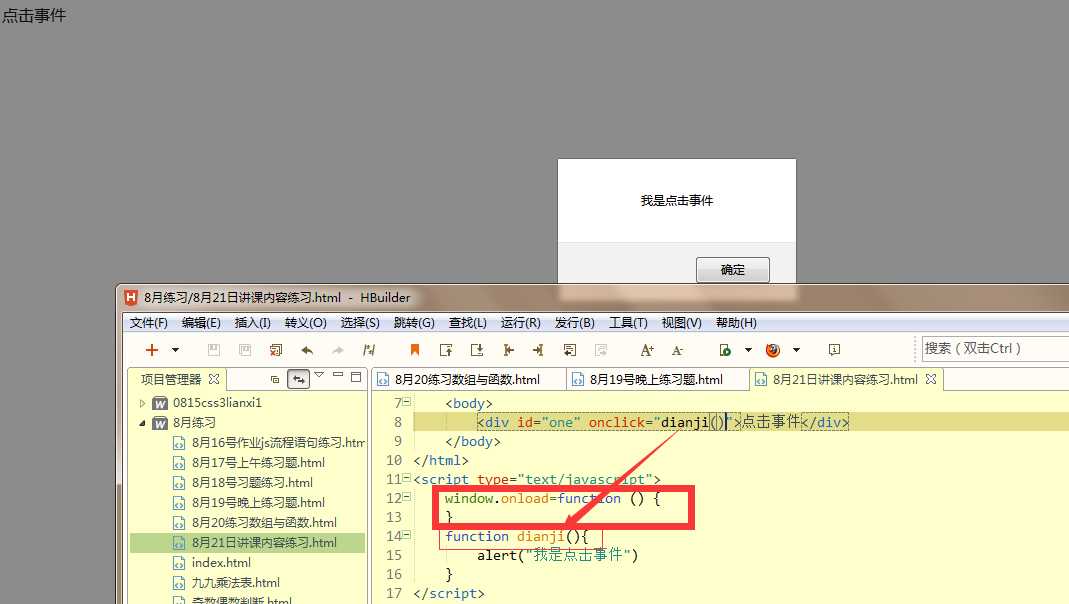The image size is (1069, 604).
Task: Open the 视图(V) menu
Action: coord(681,322)
